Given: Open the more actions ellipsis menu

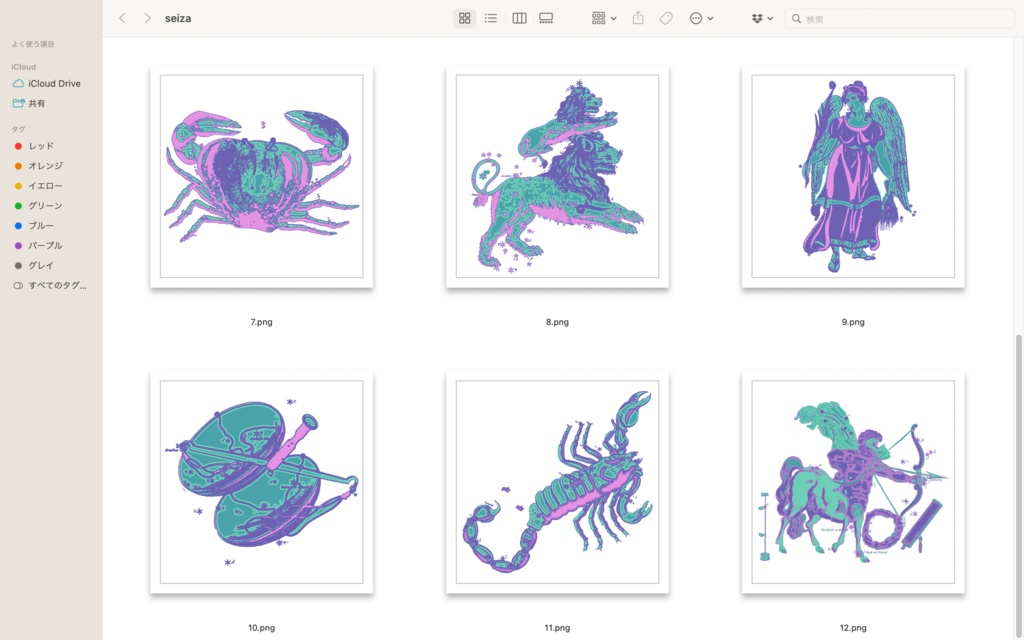Looking at the screenshot, I should click(x=701, y=18).
